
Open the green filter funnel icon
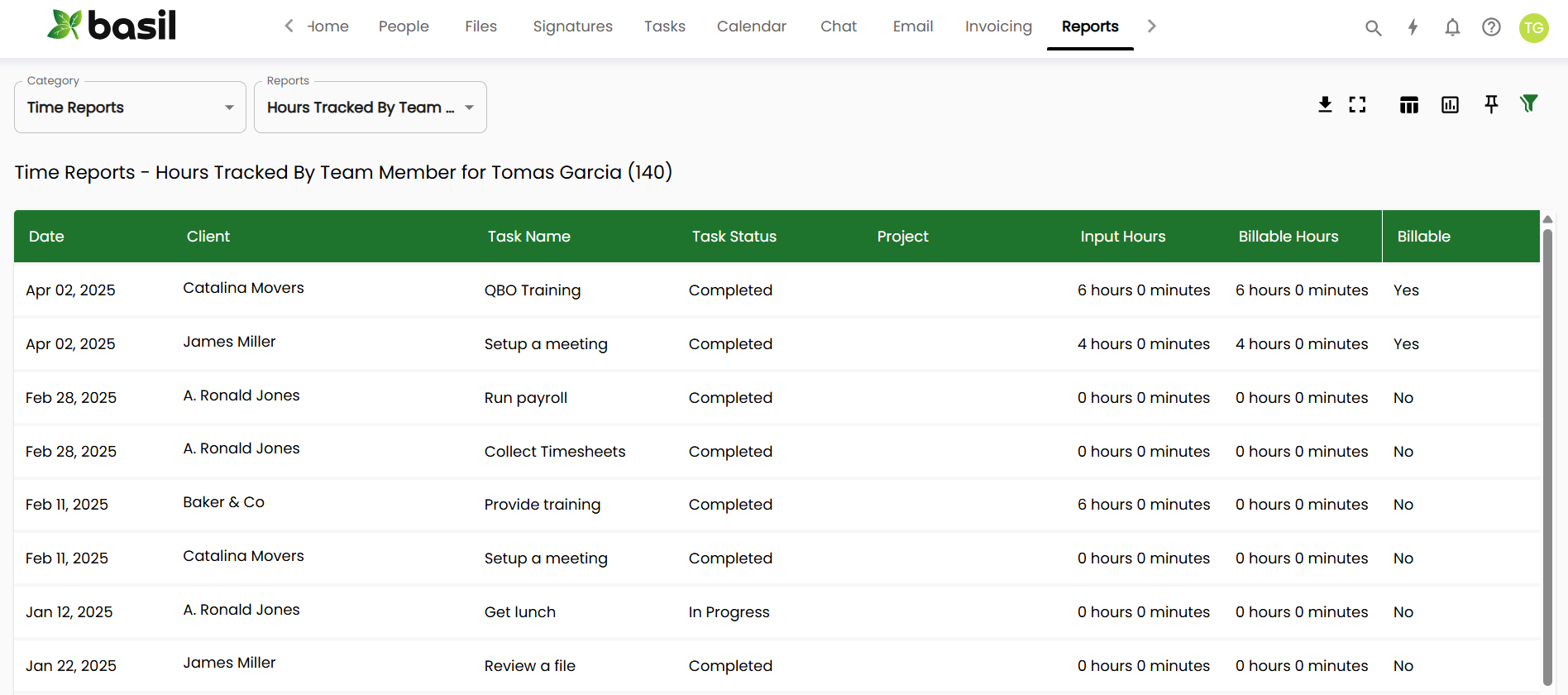1528,103
